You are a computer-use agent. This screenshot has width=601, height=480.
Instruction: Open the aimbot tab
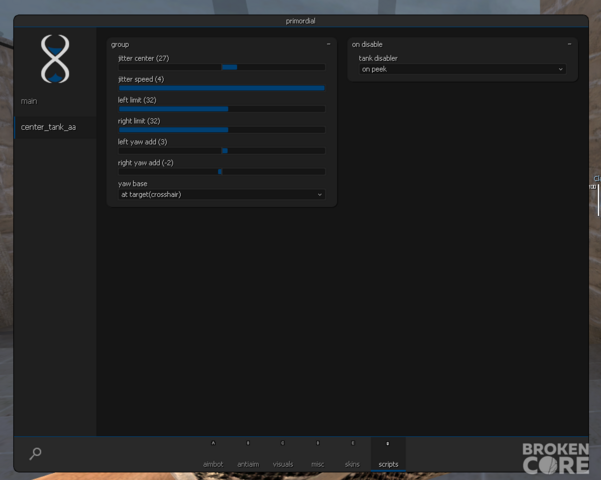point(213,464)
